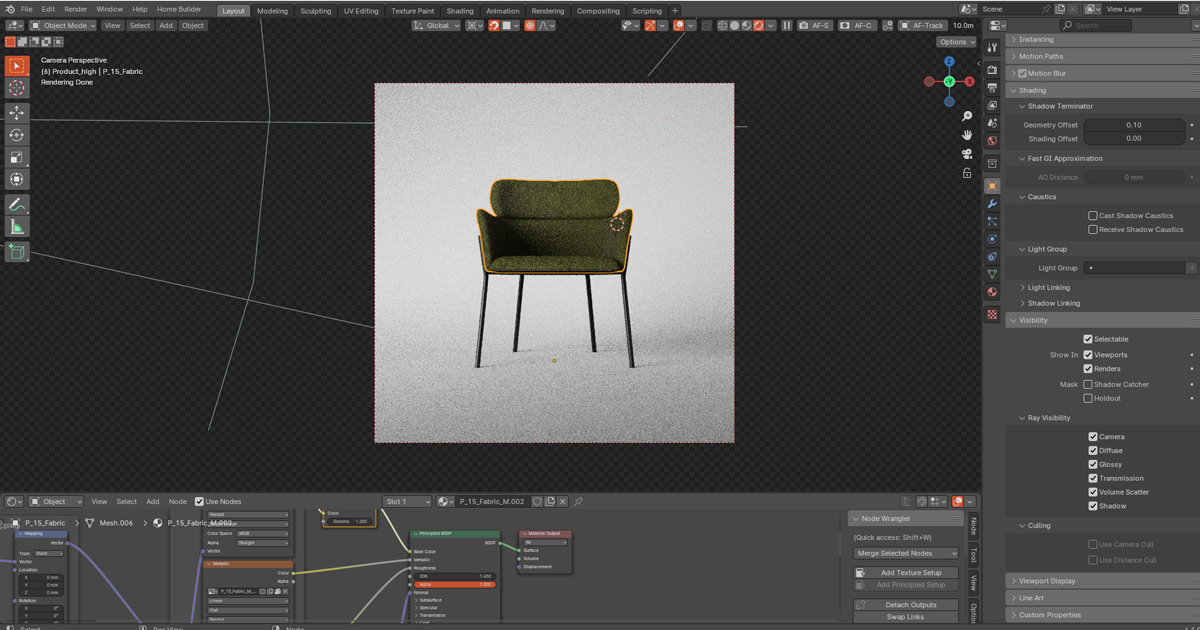Adjust the Geometry Offset slider
This screenshot has height=630, width=1200.
click(x=1133, y=125)
